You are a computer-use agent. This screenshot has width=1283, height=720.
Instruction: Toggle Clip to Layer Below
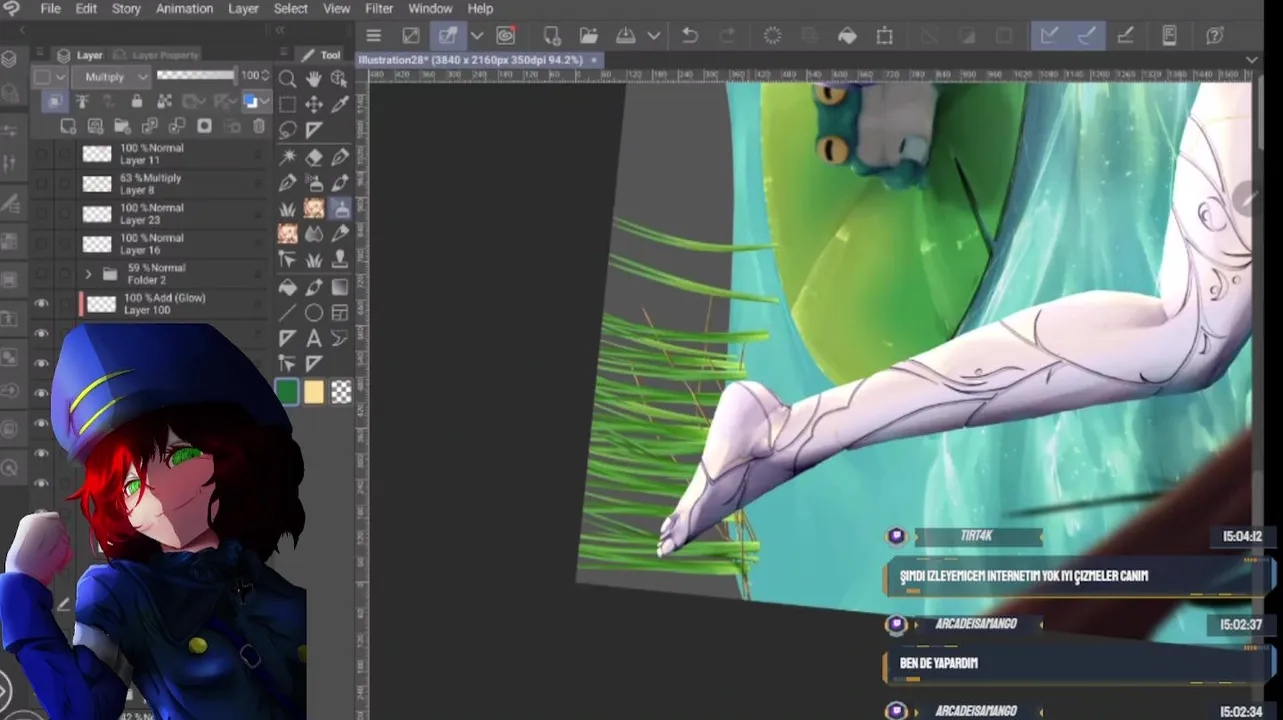55,101
